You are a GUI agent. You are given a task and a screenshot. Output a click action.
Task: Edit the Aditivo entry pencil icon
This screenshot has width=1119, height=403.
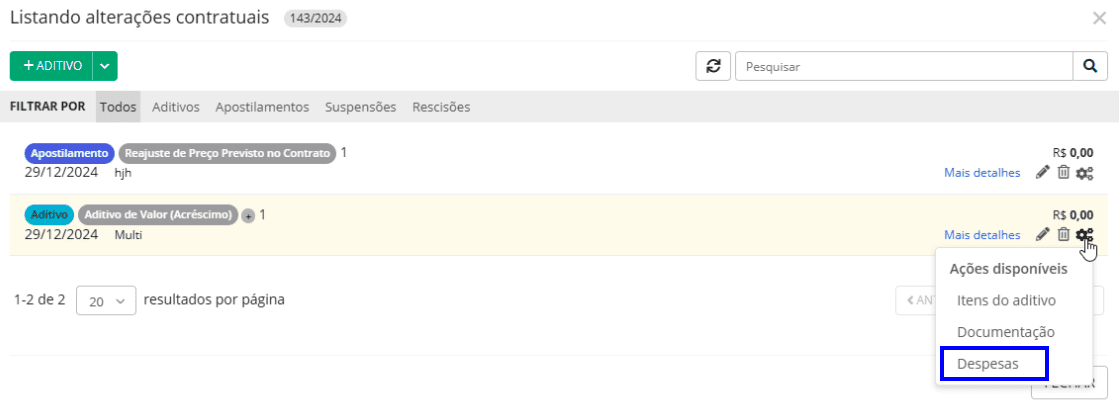1042,234
